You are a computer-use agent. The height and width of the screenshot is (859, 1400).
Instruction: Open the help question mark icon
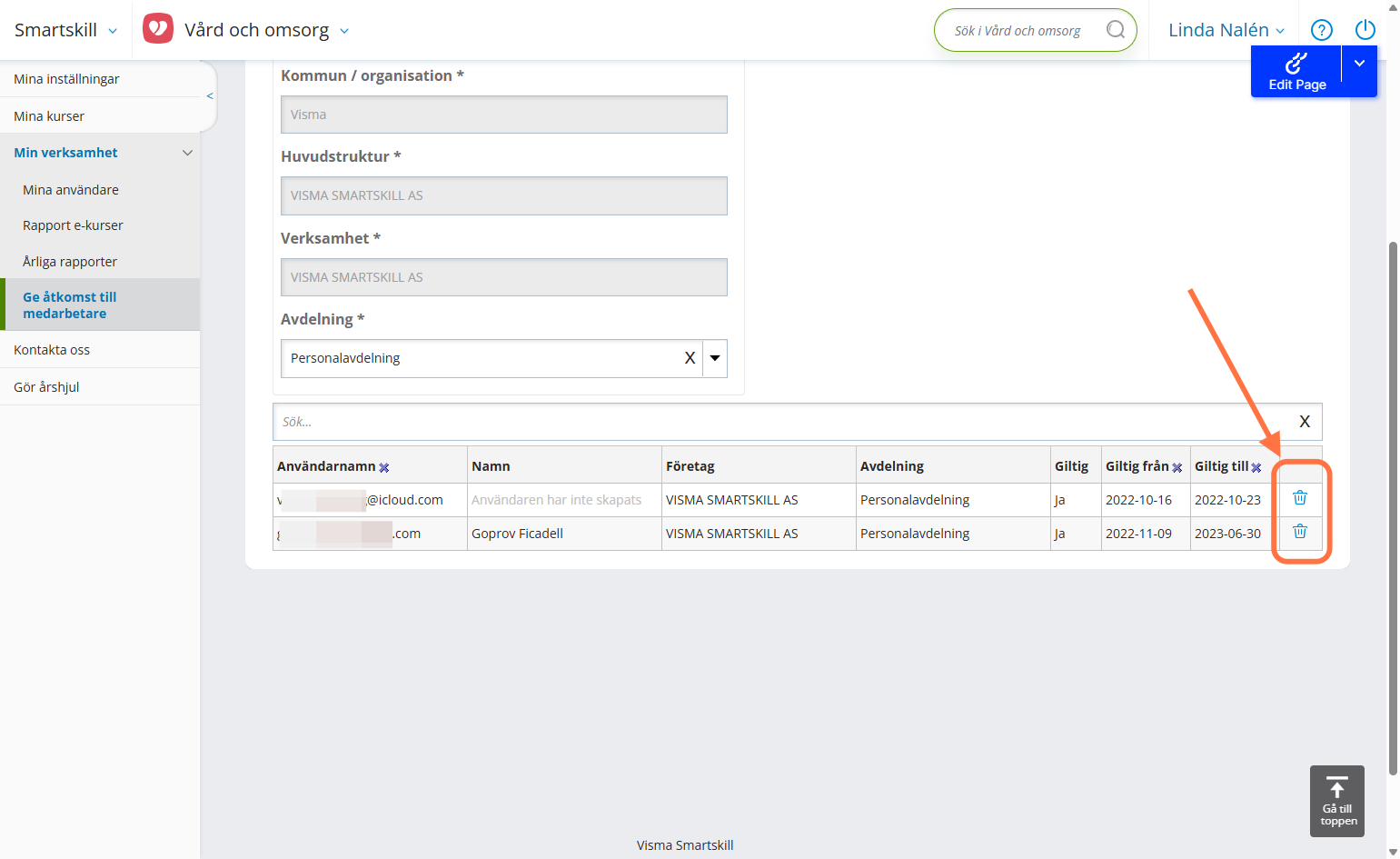click(x=1322, y=30)
